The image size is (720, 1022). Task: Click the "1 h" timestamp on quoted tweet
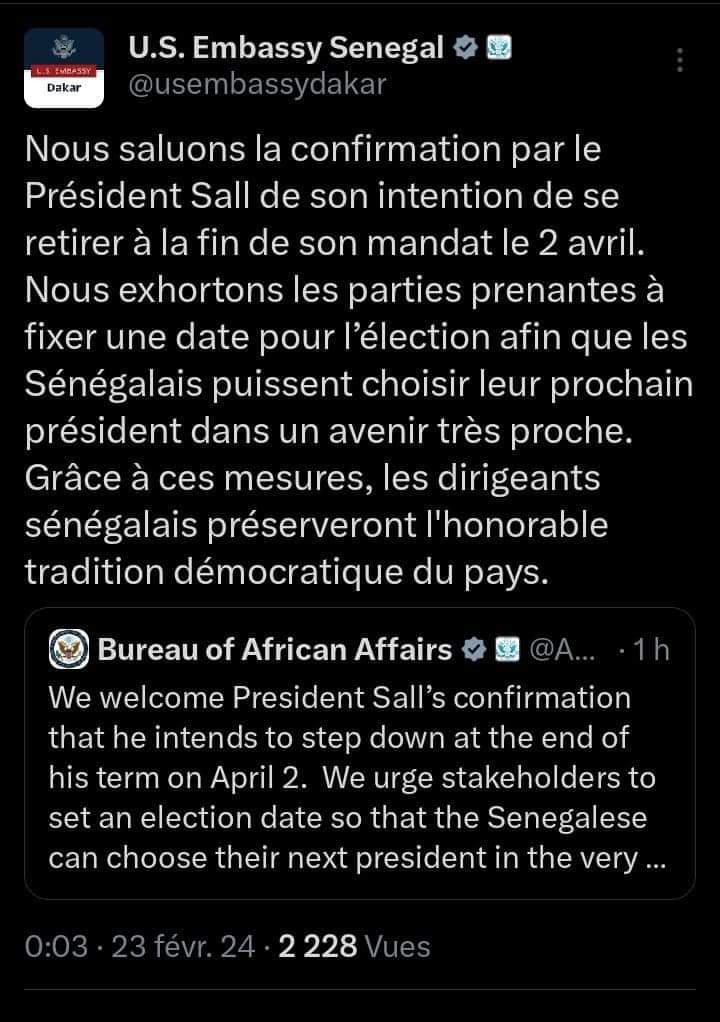point(650,650)
